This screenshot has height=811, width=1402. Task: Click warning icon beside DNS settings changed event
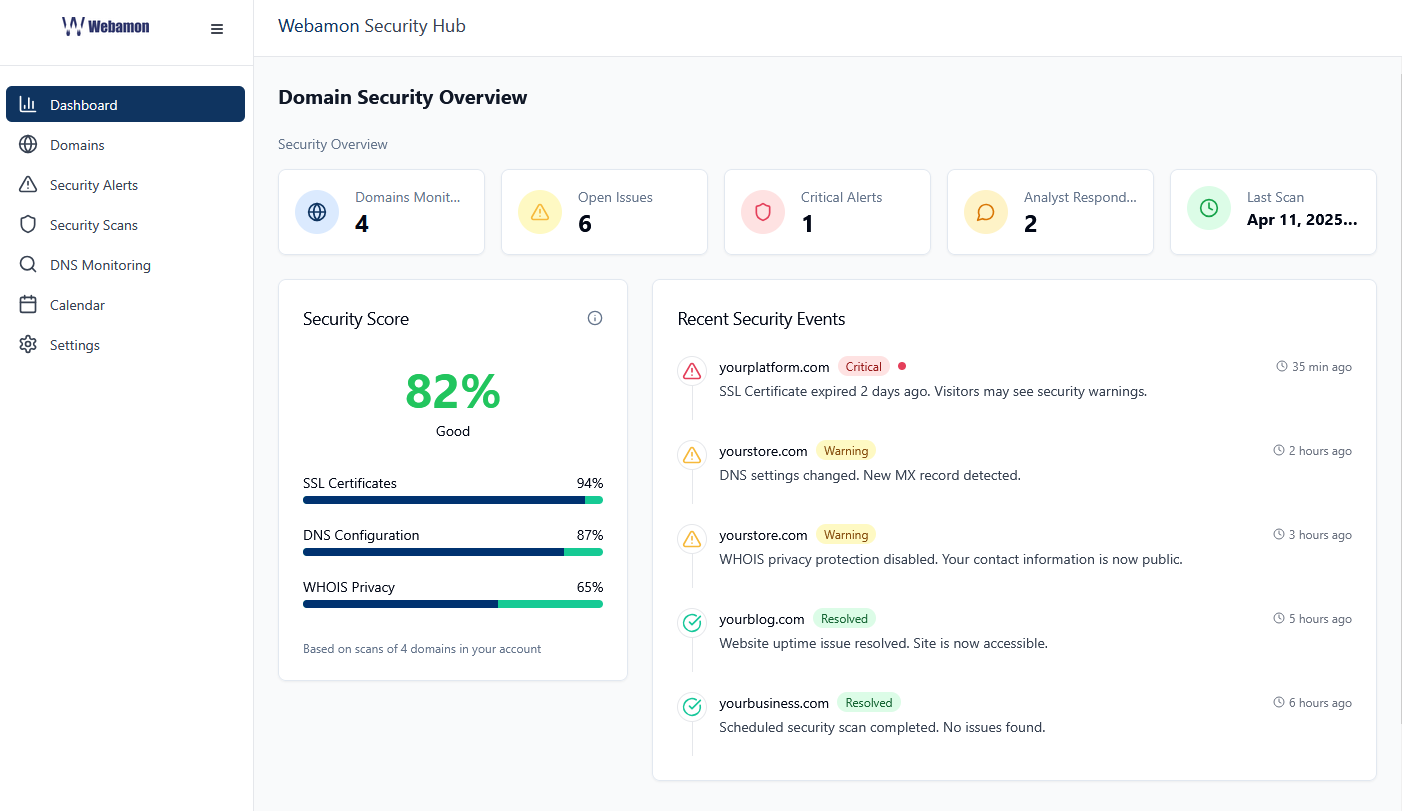tap(692, 455)
